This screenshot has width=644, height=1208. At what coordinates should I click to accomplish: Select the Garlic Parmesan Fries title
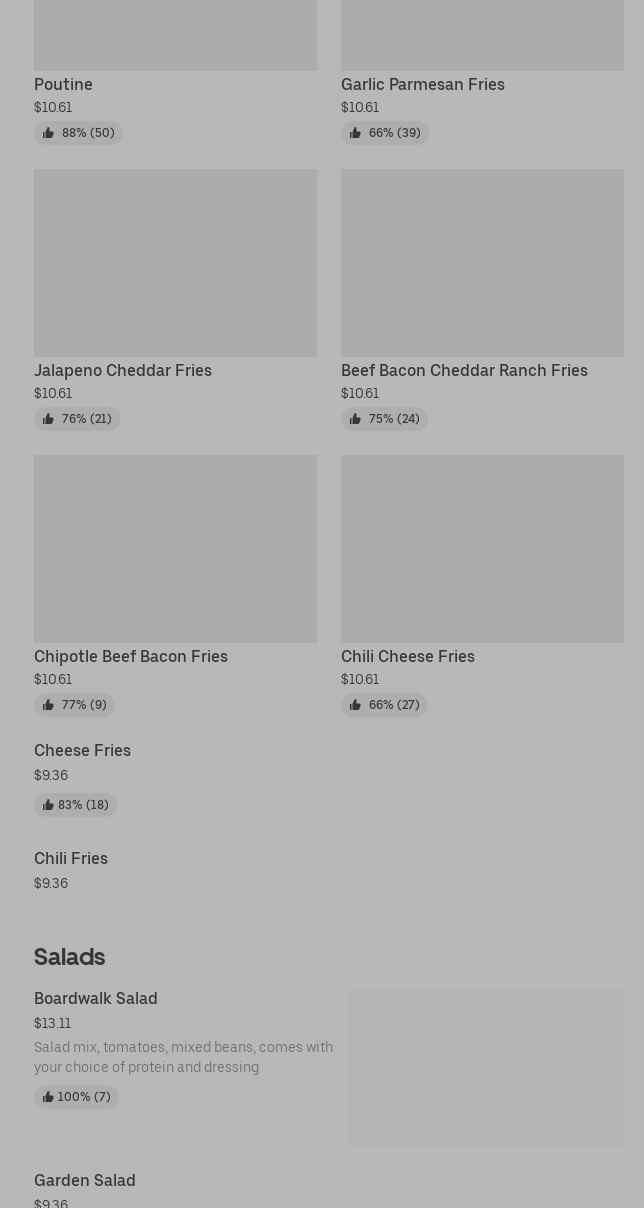[422, 84]
